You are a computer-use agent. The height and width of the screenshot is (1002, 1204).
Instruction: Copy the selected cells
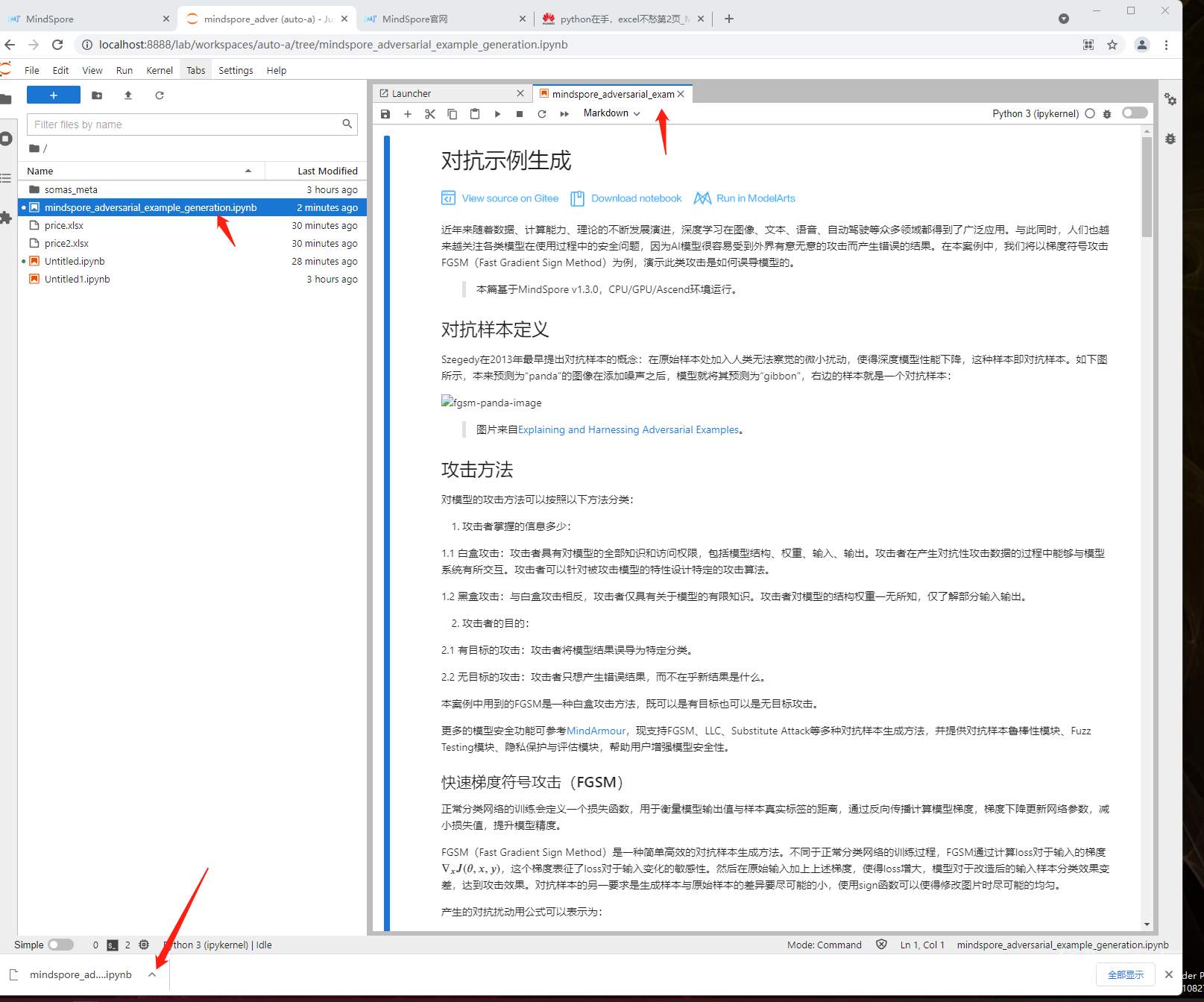(453, 114)
